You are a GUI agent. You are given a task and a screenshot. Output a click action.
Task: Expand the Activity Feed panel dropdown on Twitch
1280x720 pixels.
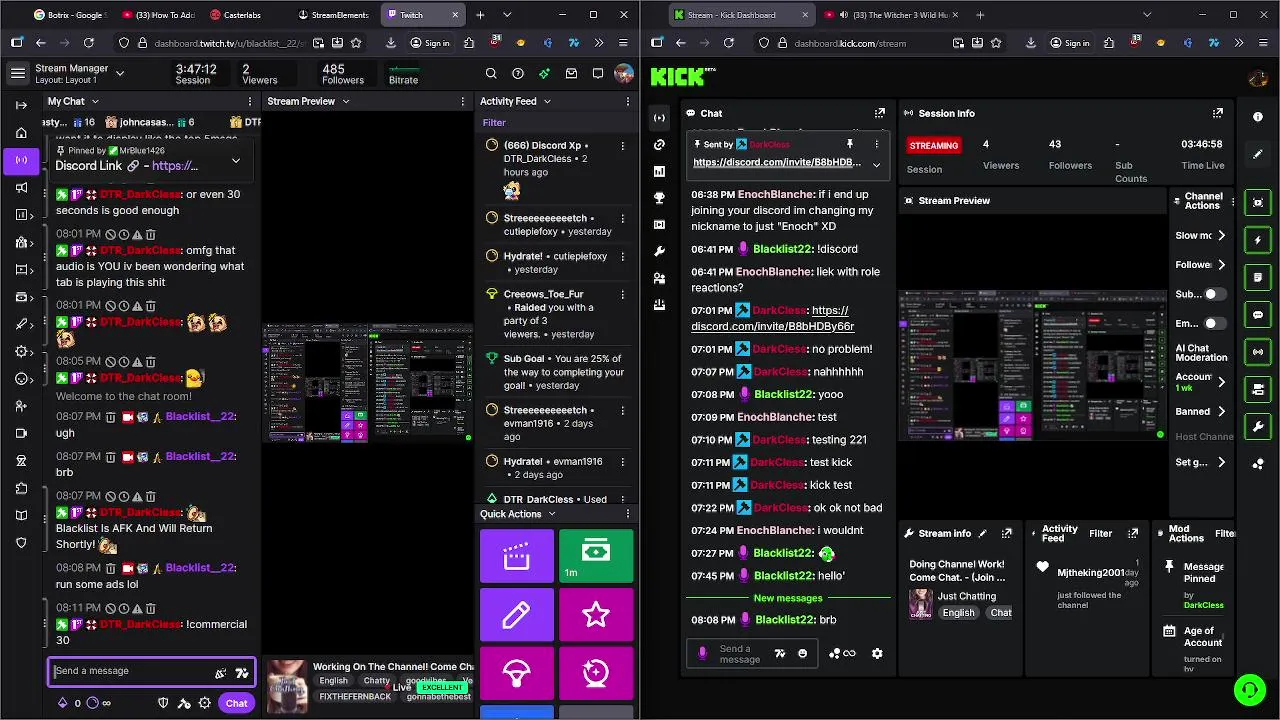(547, 101)
